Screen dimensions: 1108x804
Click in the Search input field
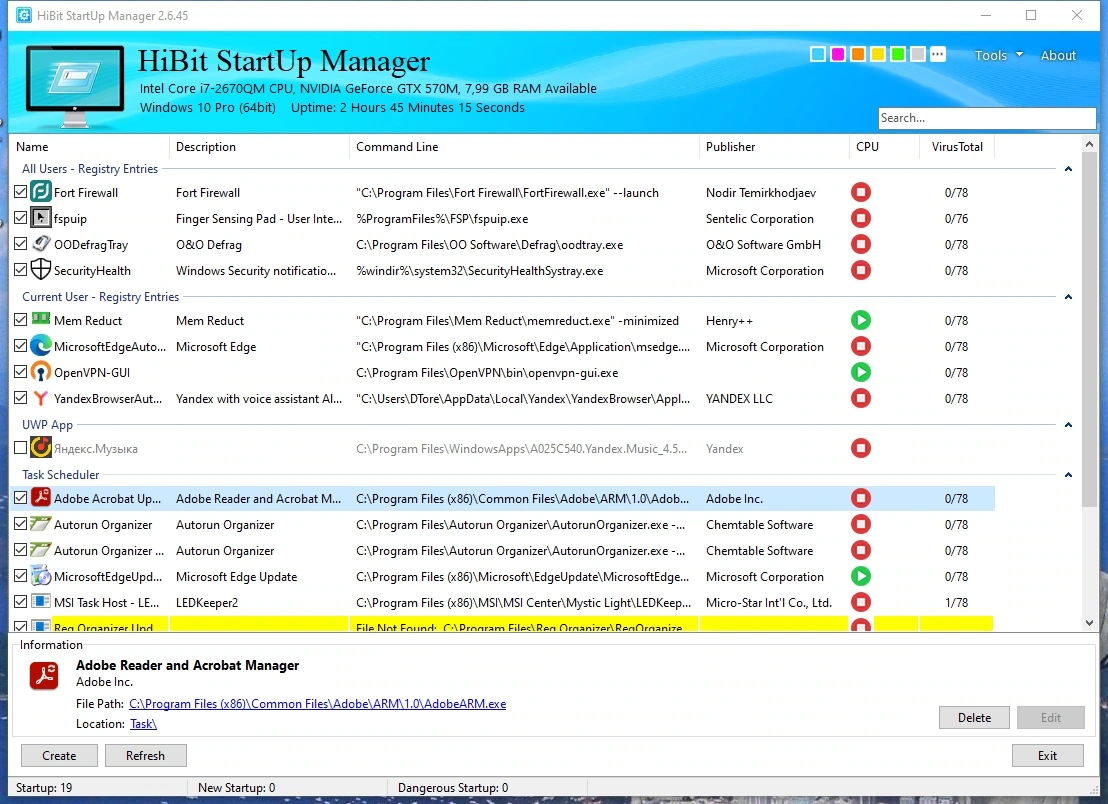click(986, 118)
